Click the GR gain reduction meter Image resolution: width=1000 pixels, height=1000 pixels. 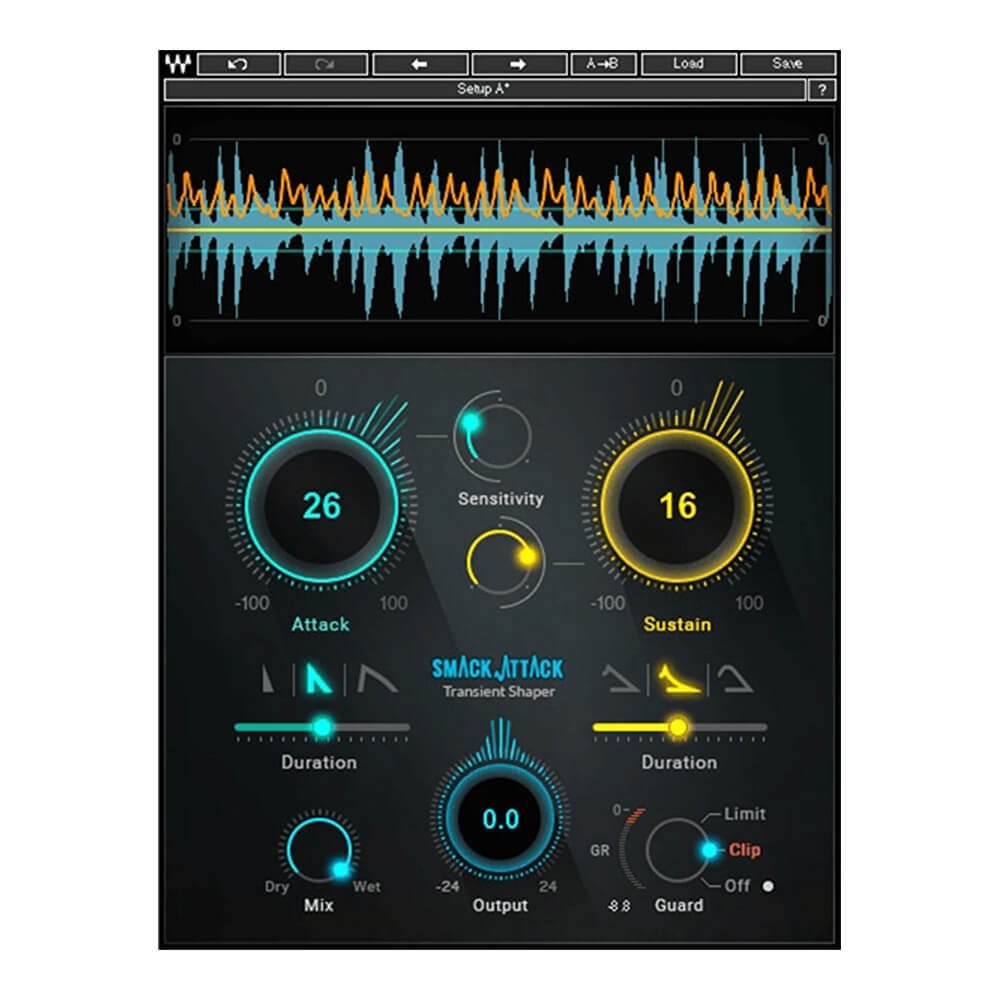pyautogui.click(x=631, y=848)
